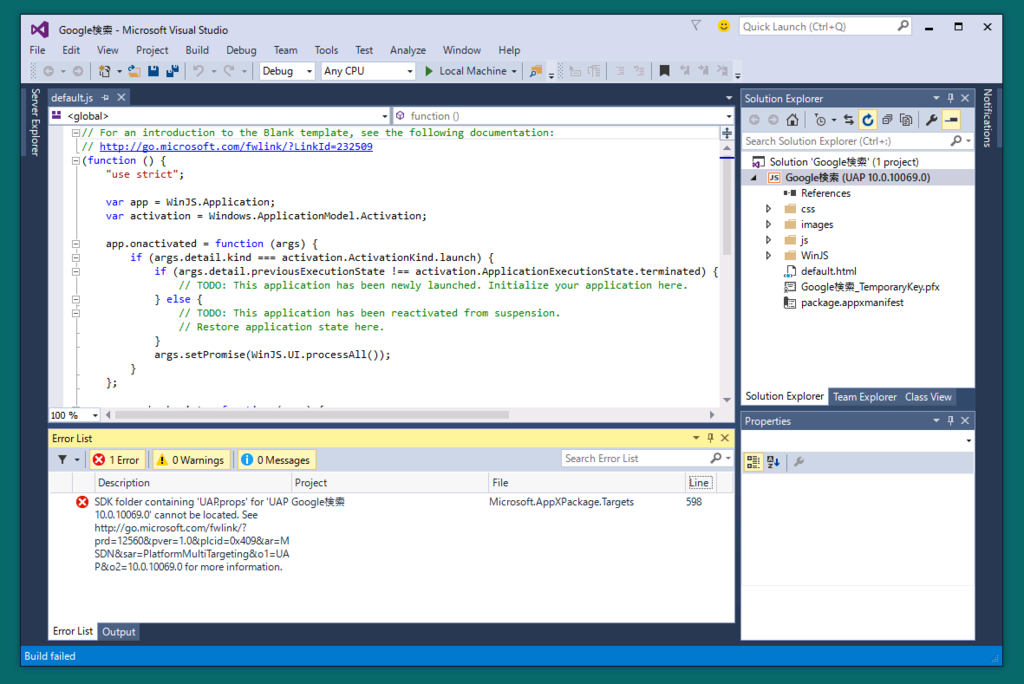The image size is (1024, 684).
Task: Click the Collapse All icon in Solution Explorer
Action: click(x=887, y=120)
